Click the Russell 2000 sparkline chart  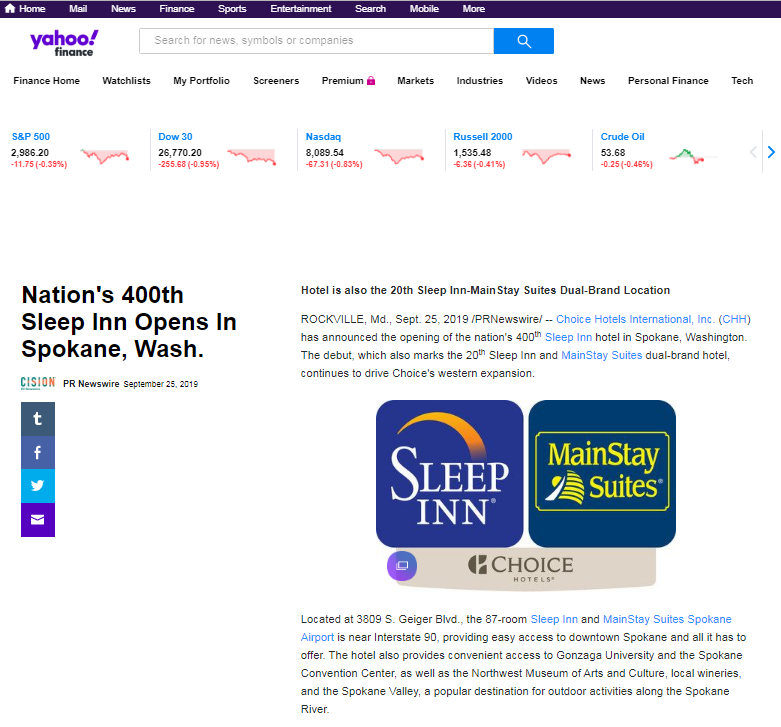pyautogui.click(x=546, y=156)
